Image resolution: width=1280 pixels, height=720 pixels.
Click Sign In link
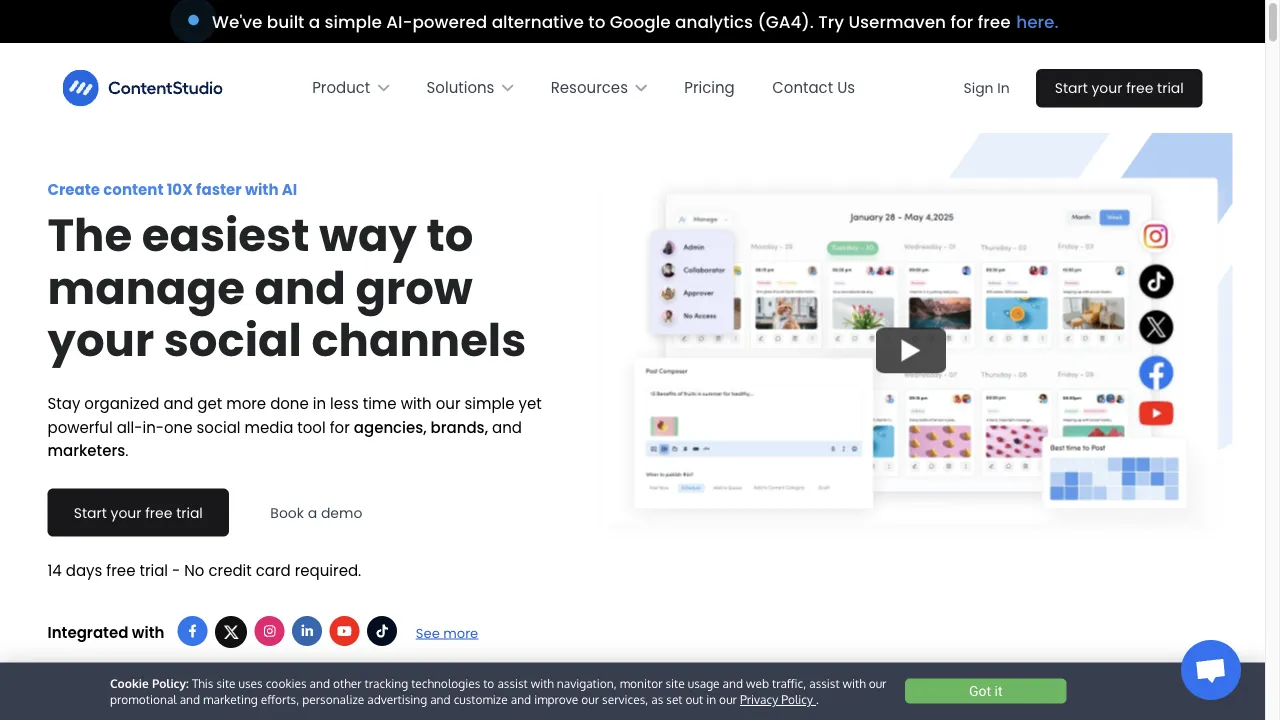pos(986,88)
